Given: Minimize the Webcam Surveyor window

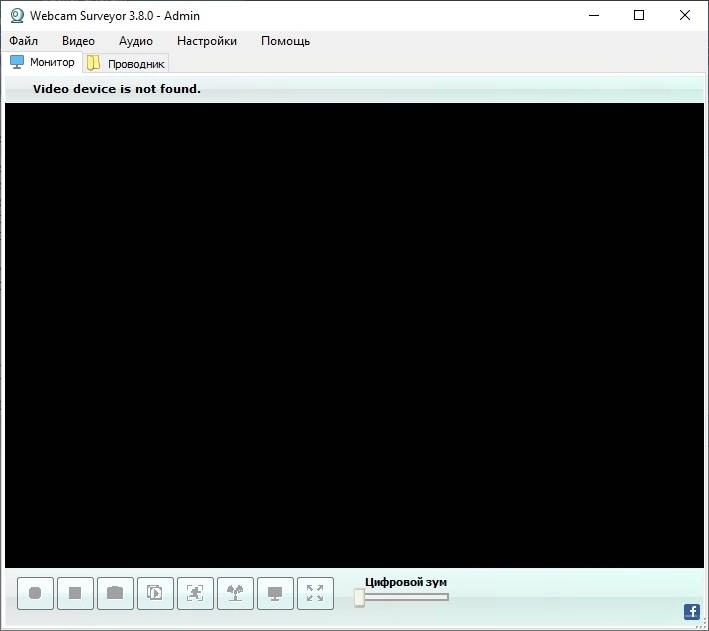Looking at the screenshot, I should [x=594, y=15].
